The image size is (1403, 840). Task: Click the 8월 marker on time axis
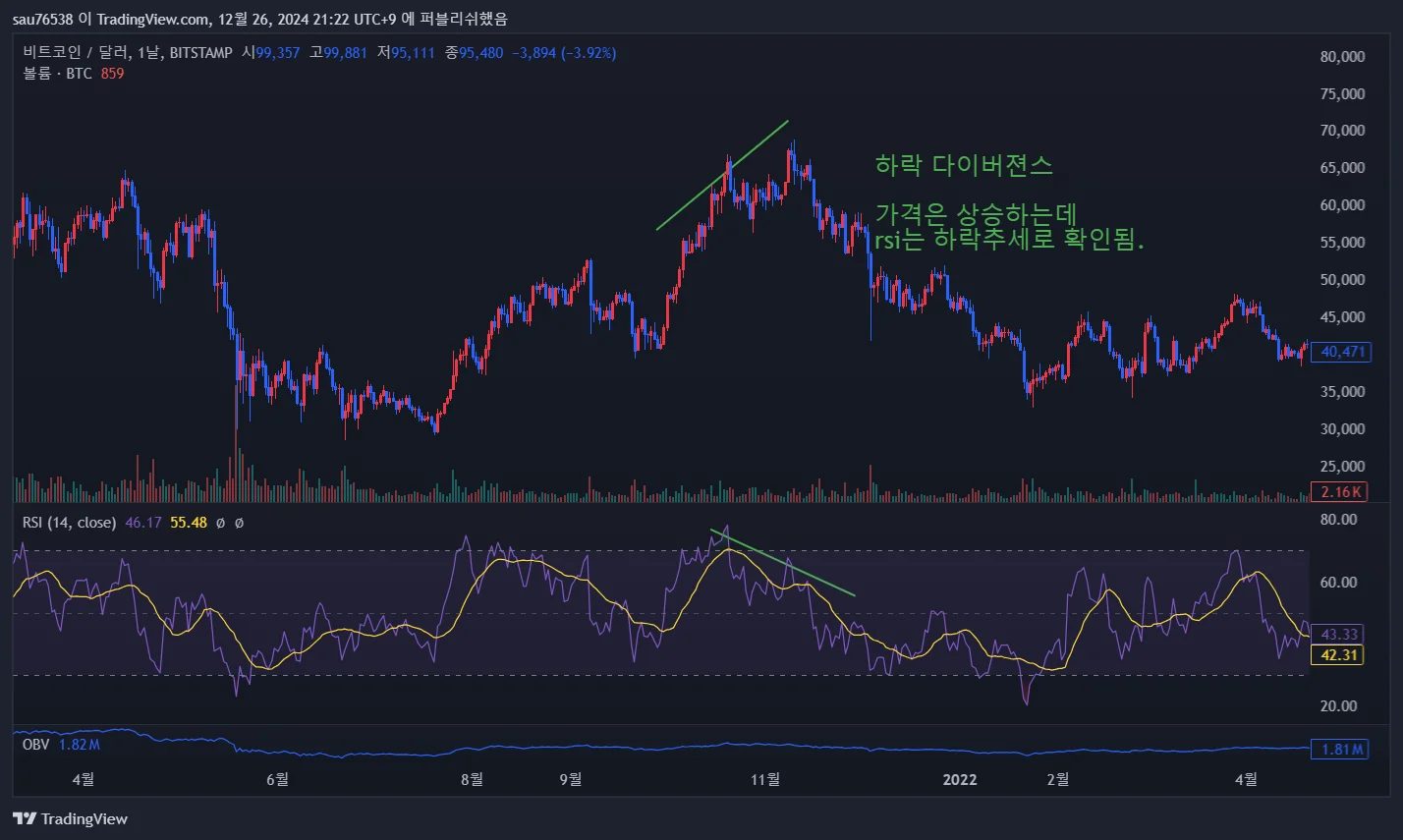[x=472, y=779]
